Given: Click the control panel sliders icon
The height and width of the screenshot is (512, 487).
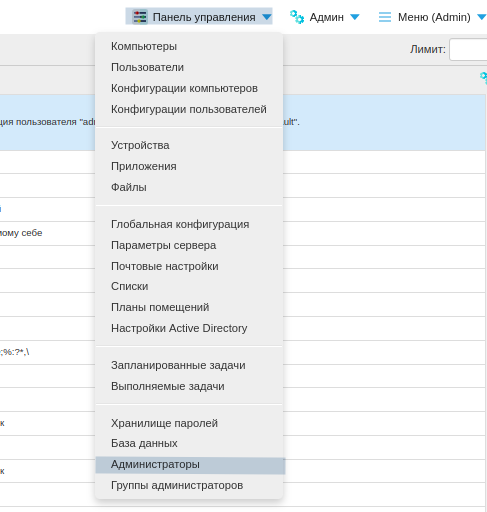Looking at the screenshot, I should click(140, 17).
